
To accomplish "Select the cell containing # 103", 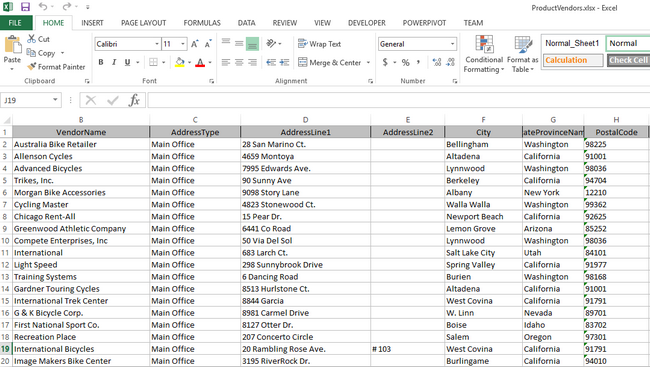I will [x=407, y=349].
